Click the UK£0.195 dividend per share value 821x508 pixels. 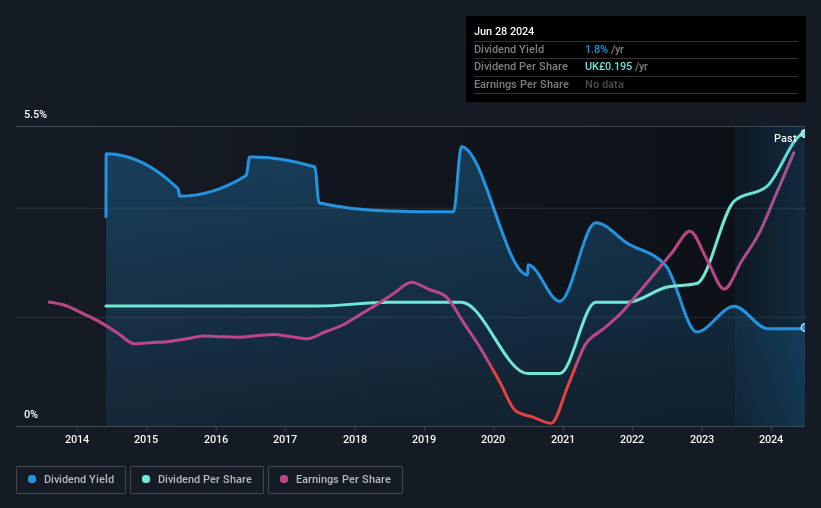point(608,67)
